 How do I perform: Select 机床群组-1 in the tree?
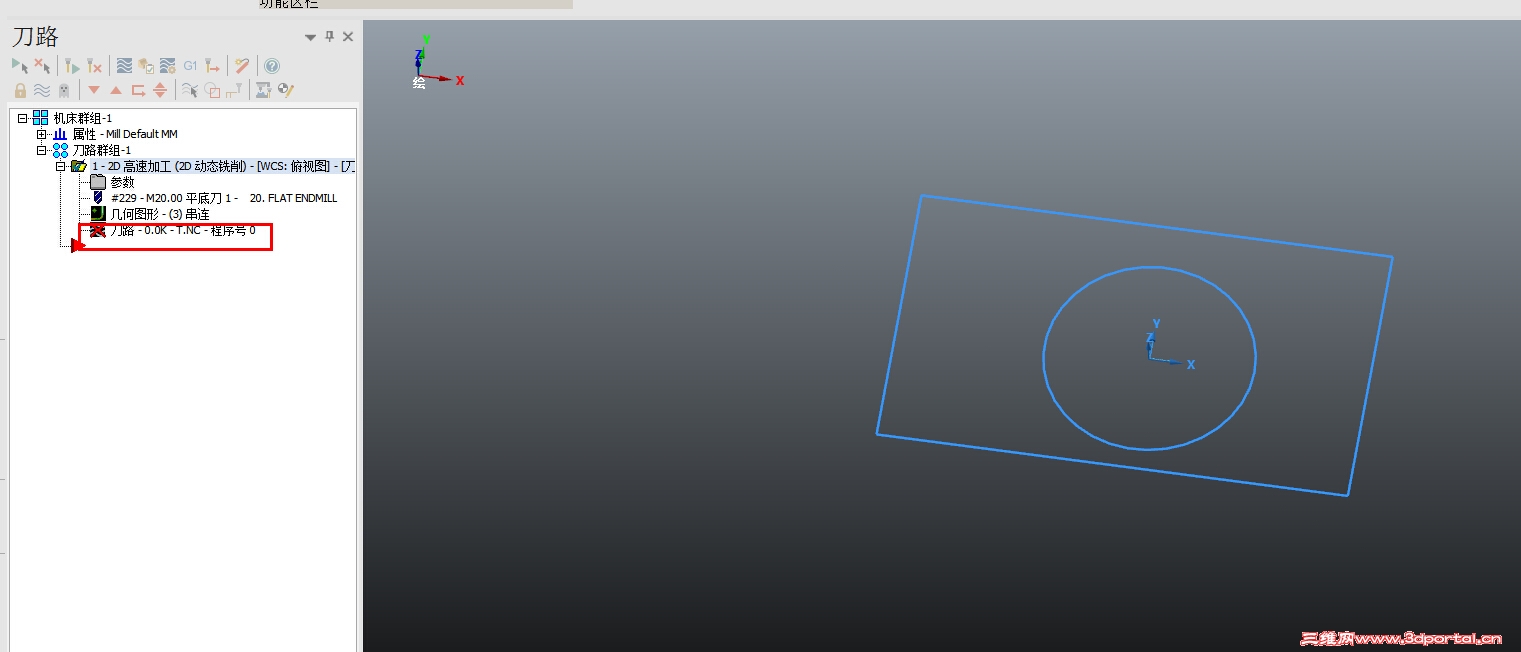point(82,118)
